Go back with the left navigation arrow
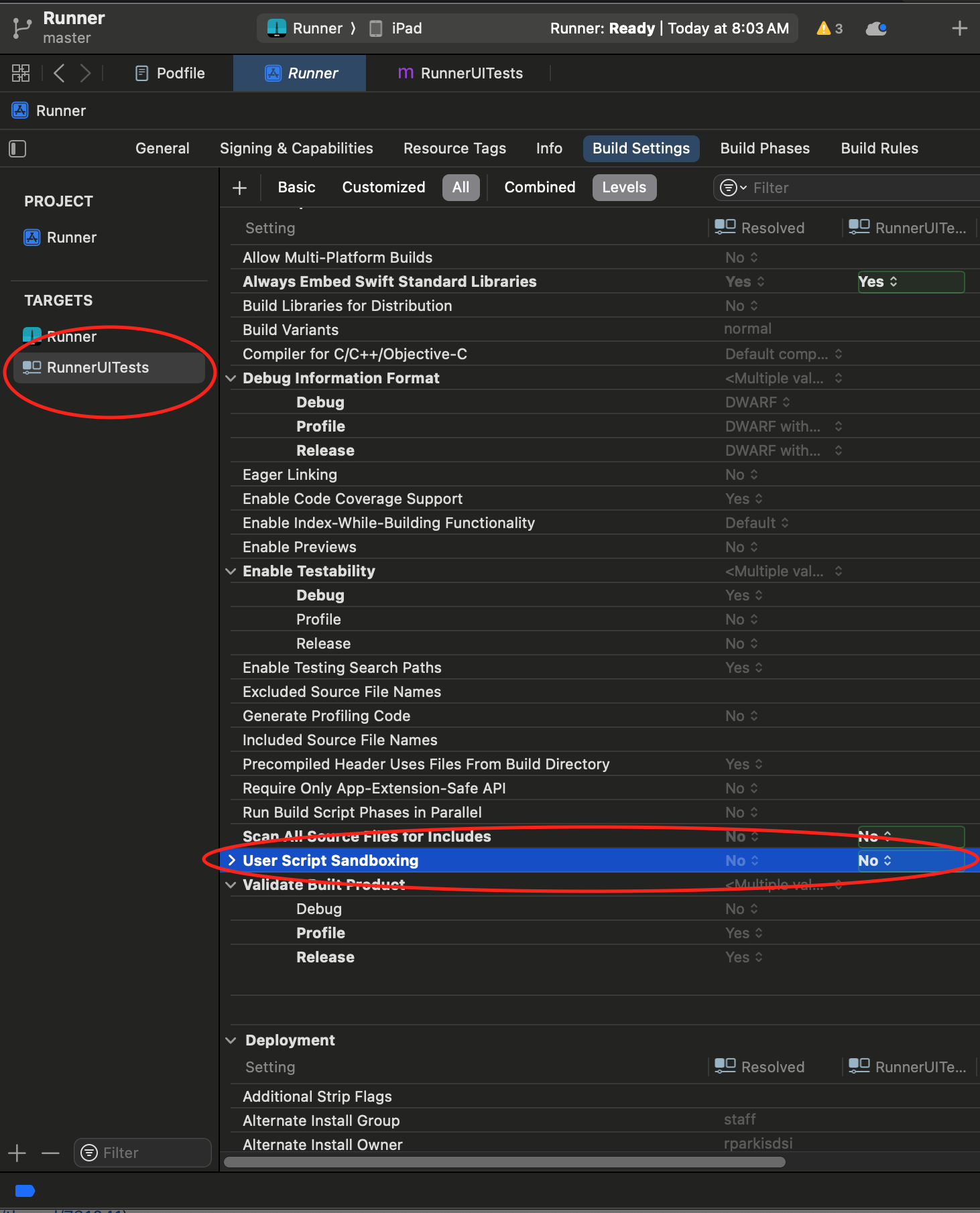 pyautogui.click(x=59, y=73)
